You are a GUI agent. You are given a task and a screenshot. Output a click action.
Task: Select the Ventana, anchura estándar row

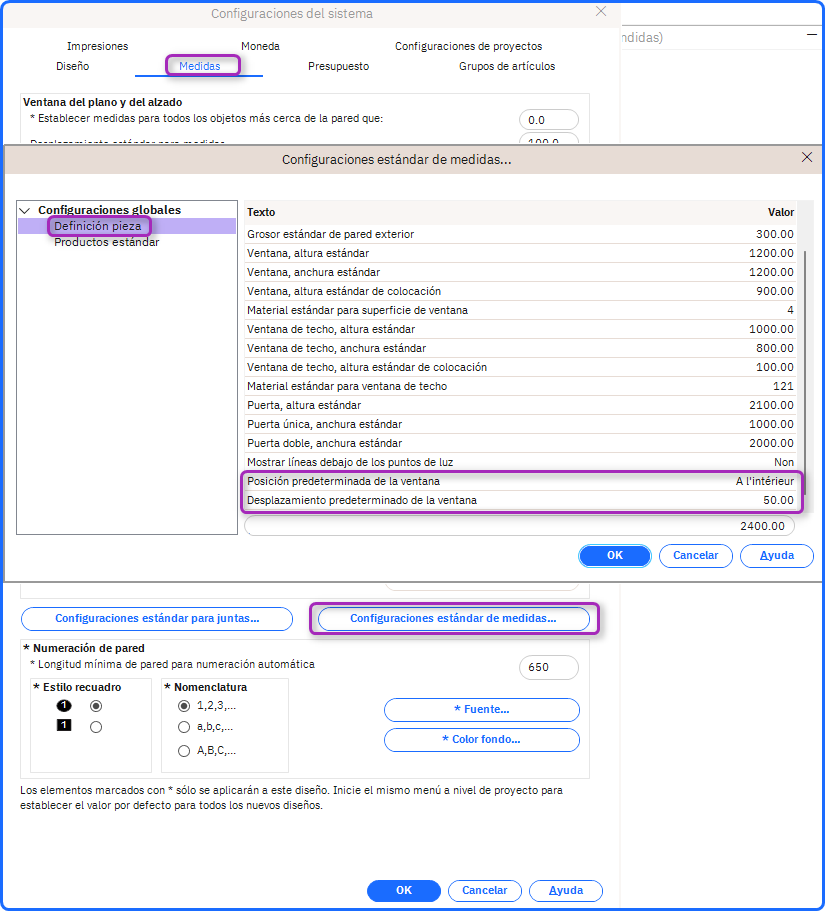point(520,272)
